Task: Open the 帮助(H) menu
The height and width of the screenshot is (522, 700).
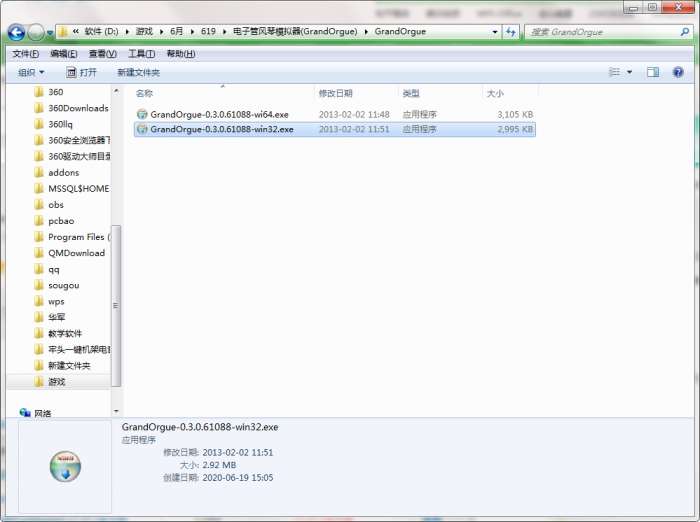Action: point(181,54)
